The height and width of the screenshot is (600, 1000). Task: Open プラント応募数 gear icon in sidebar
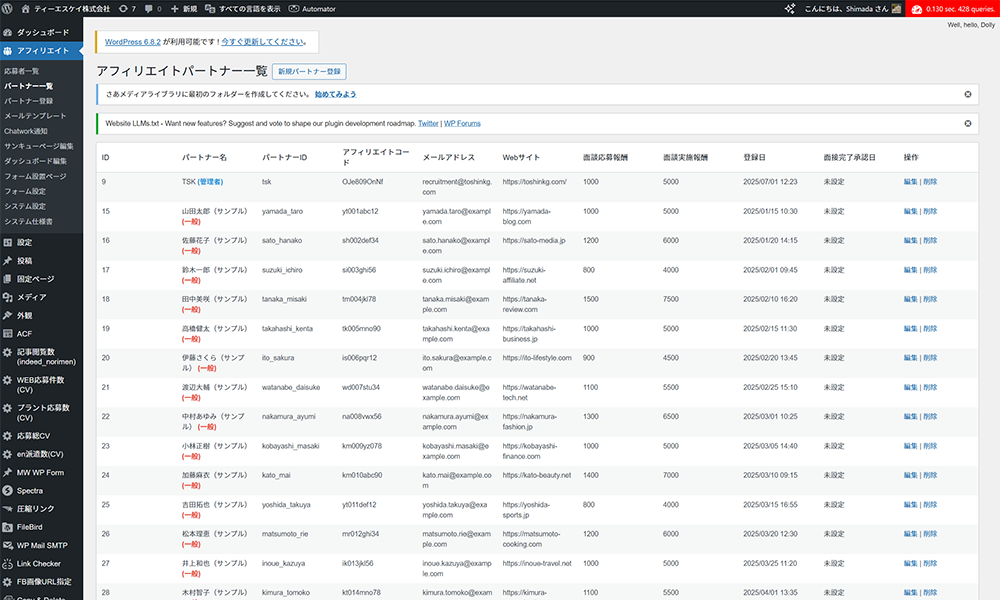[x=8, y=408]
